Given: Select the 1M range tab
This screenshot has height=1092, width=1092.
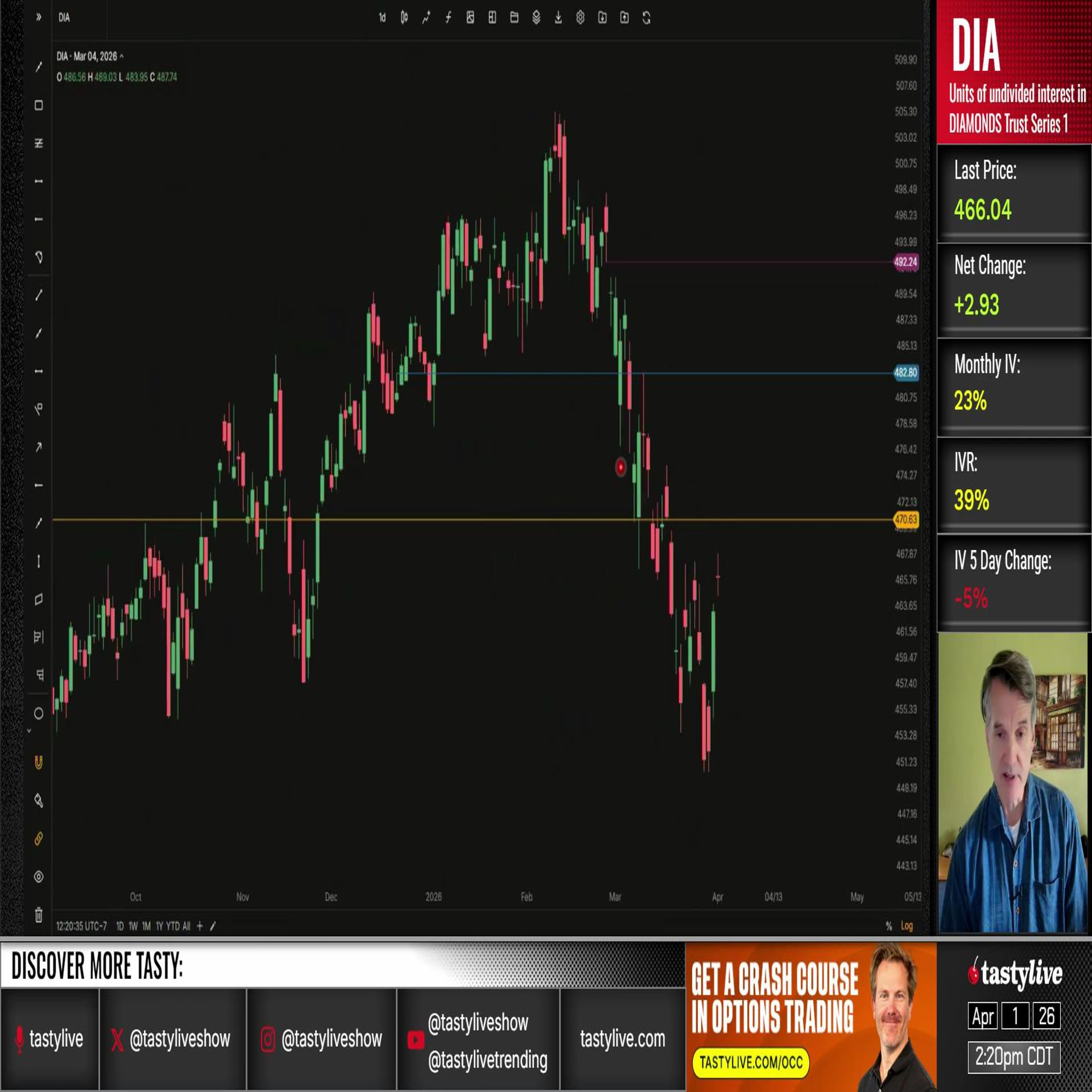Looking at the screenshot, I should (x=146, y=926).
